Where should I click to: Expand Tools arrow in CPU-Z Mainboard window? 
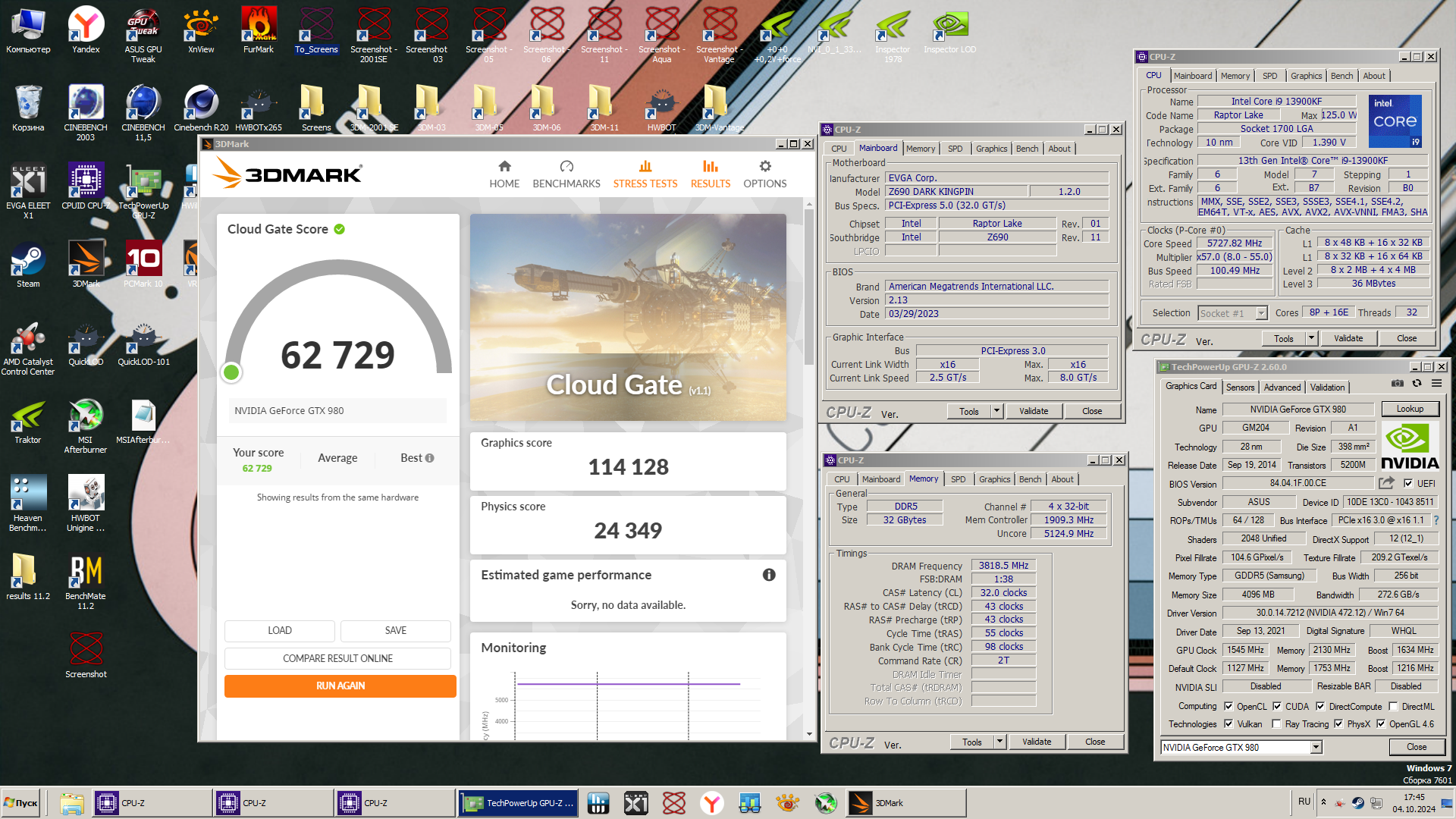point(997,411)
